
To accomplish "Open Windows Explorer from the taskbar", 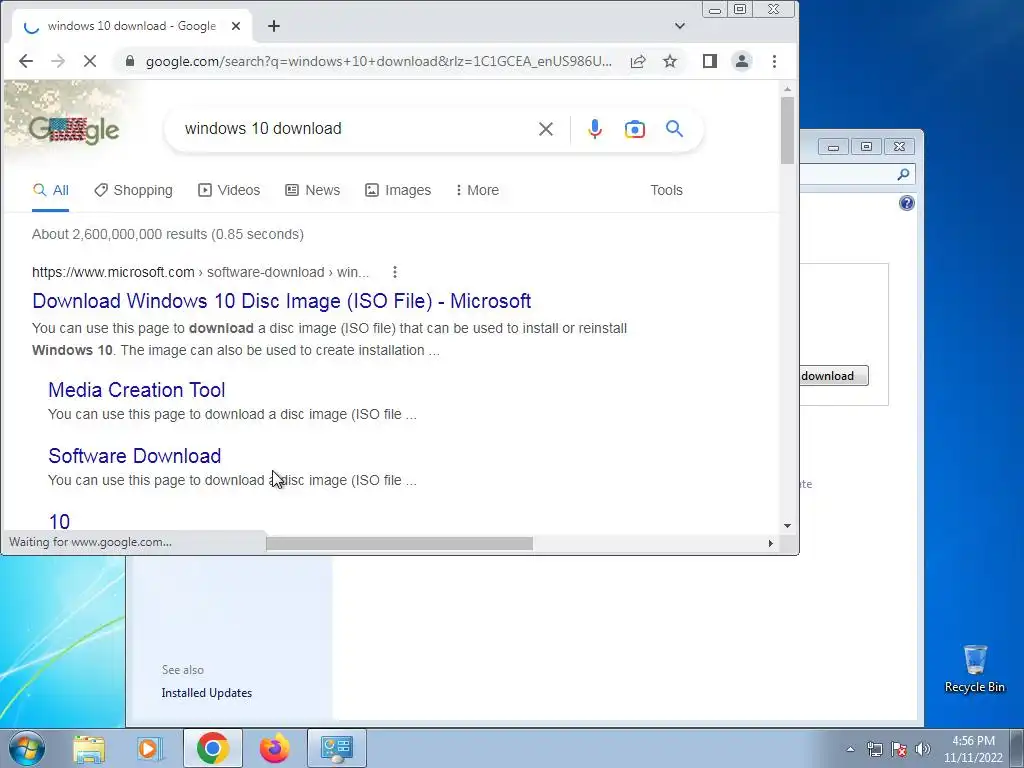I will coord(89,748).
